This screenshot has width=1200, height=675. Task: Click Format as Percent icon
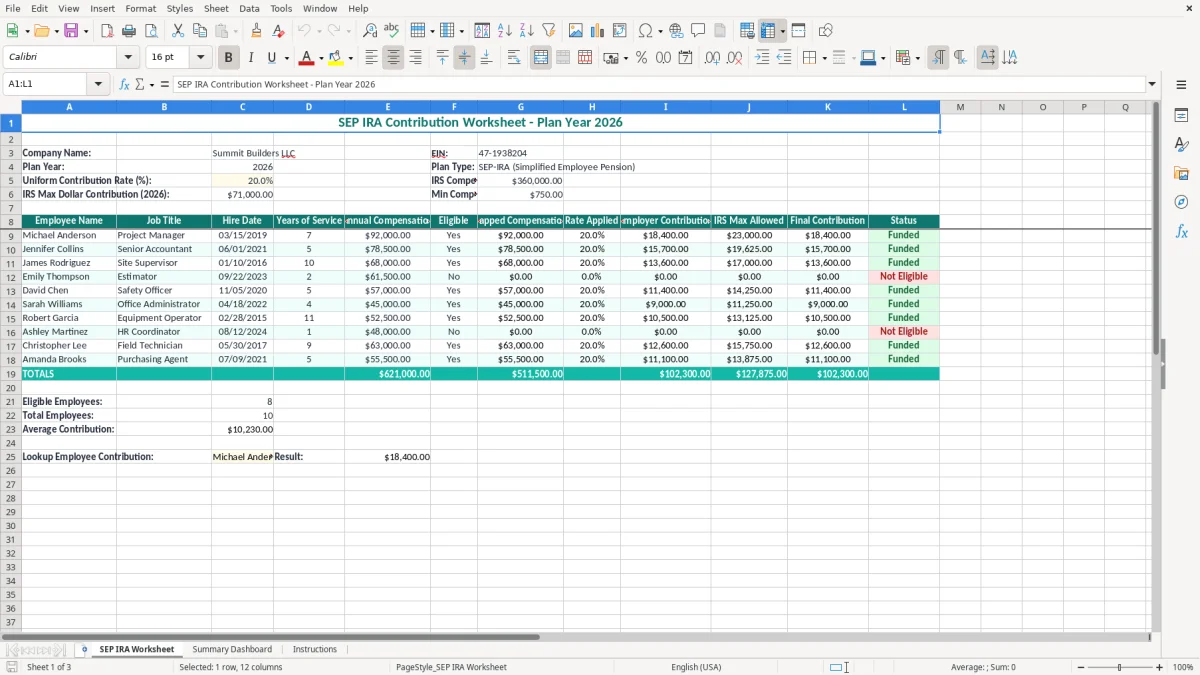[x=641, y=58]
